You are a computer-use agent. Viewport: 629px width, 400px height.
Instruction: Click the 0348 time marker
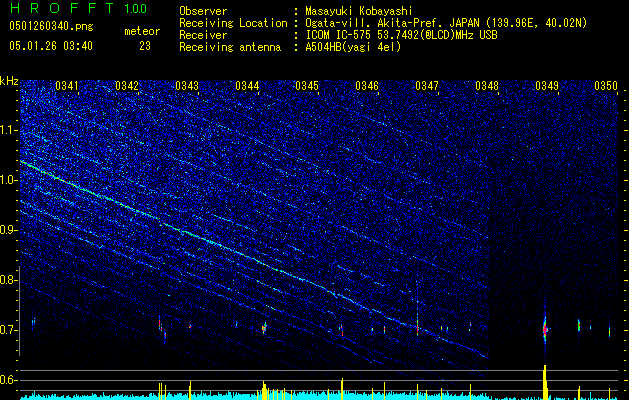tap(487, 86)
